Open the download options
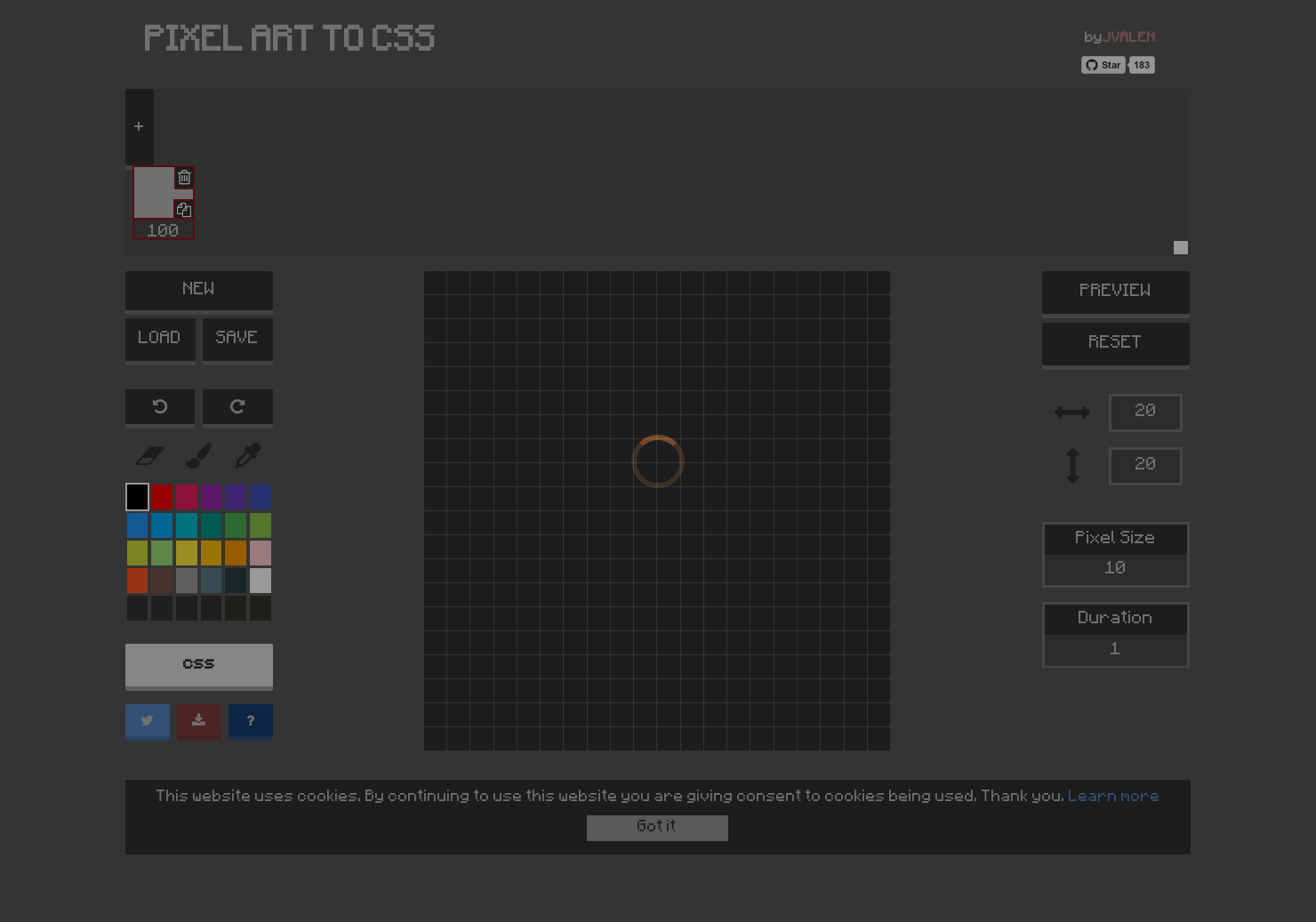Screen dimensions: 1316x922 (x=198, y=722)
